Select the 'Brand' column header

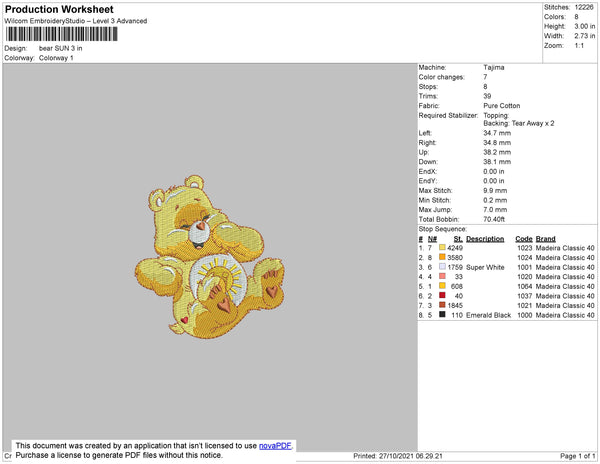tap(546, 239)
